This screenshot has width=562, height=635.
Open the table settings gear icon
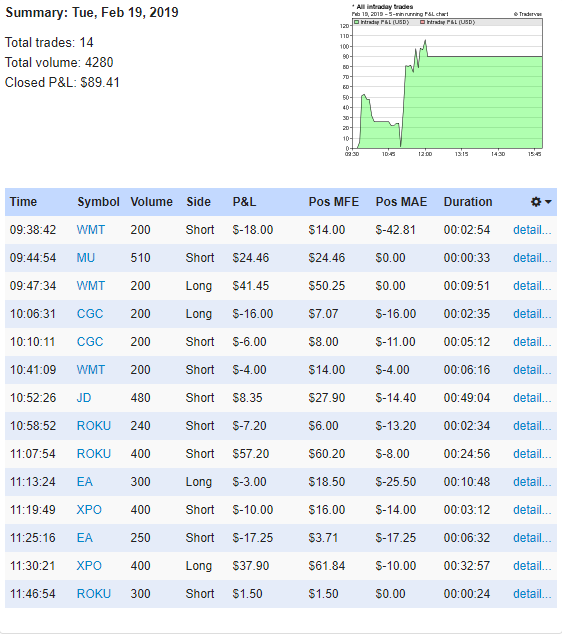[x=536, y=202]
